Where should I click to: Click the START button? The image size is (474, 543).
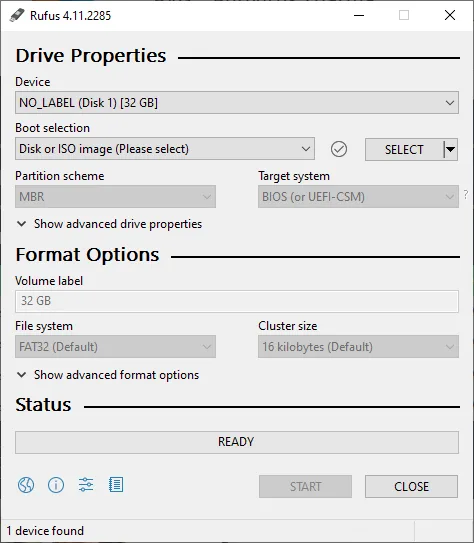(x=305, y=487)
